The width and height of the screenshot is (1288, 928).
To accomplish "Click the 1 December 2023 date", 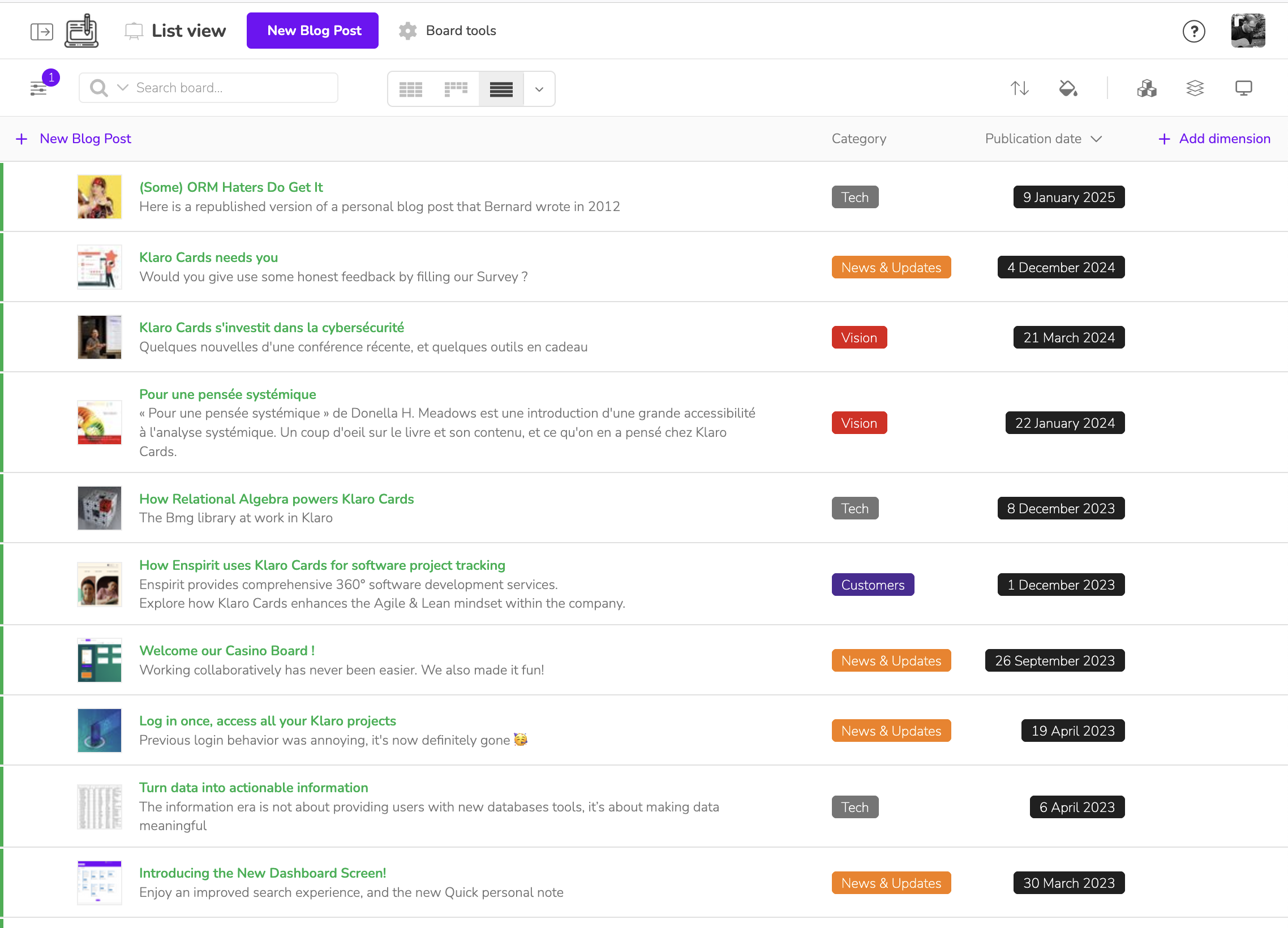I will [x=1061, y=585].
